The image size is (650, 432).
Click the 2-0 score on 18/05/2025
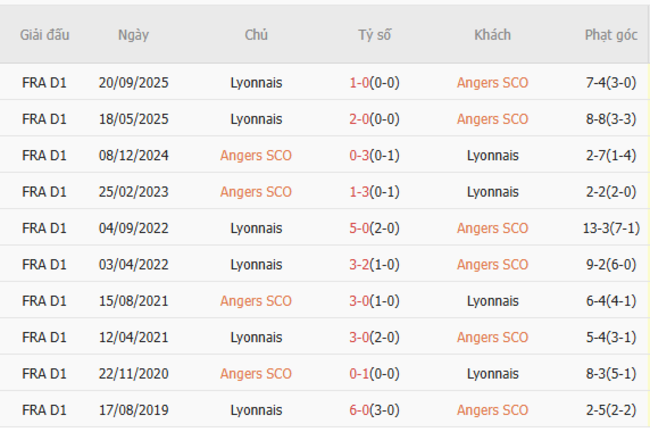(x=359, y=119)
